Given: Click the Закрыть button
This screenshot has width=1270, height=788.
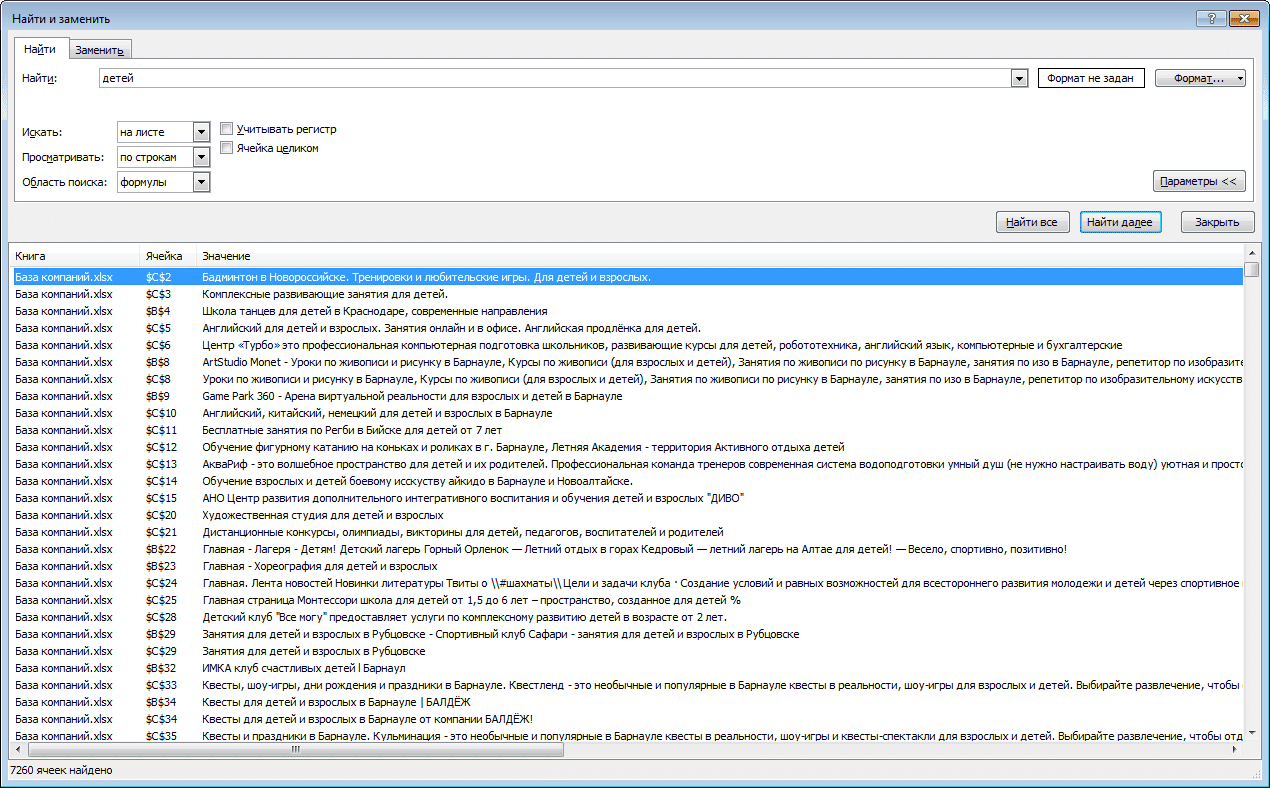Looking at the screenshot, I should point(1217,222).
